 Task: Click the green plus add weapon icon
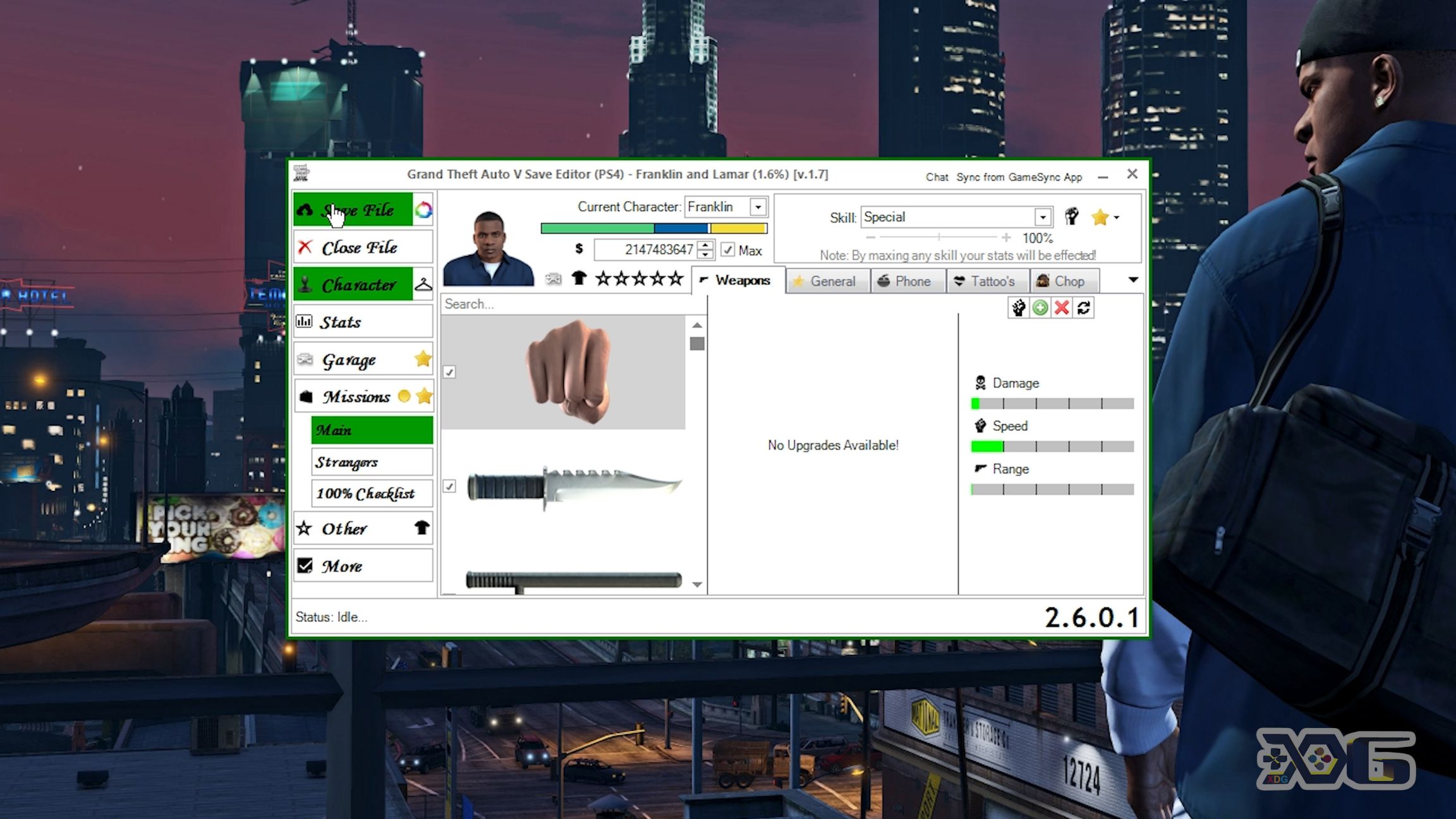click(x=1040, y=308)
